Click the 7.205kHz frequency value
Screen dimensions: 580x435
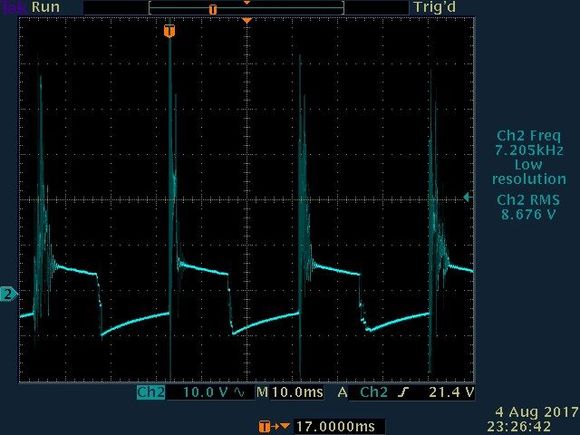529,150
